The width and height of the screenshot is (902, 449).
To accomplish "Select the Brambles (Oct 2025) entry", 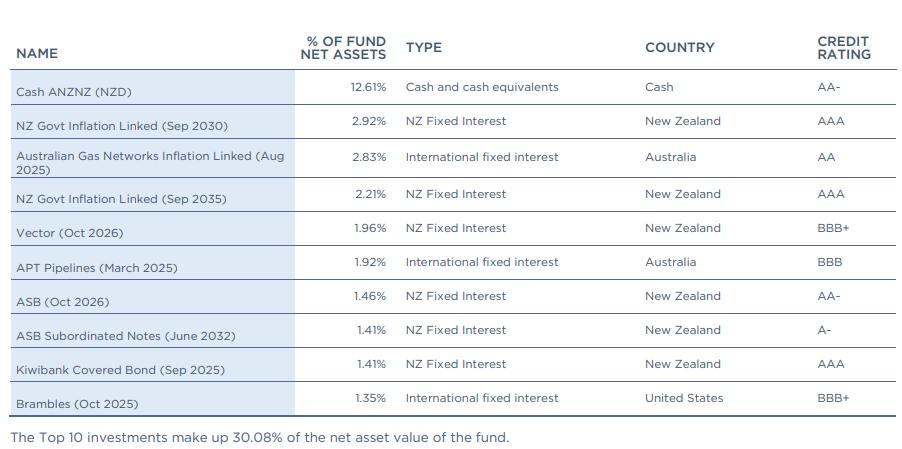I will [77, 404].
